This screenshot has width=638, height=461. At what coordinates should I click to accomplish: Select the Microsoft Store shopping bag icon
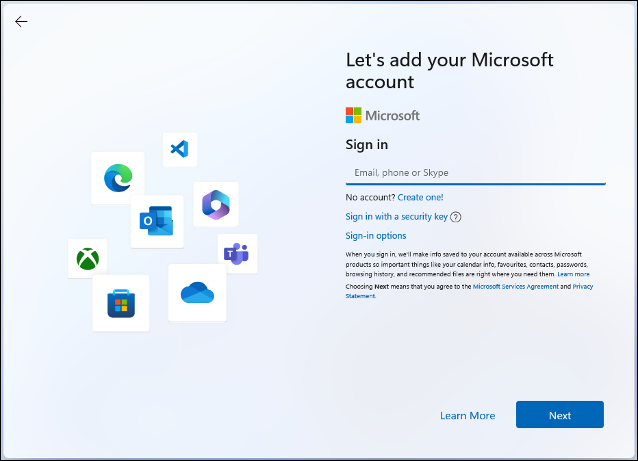pos(121,302)
